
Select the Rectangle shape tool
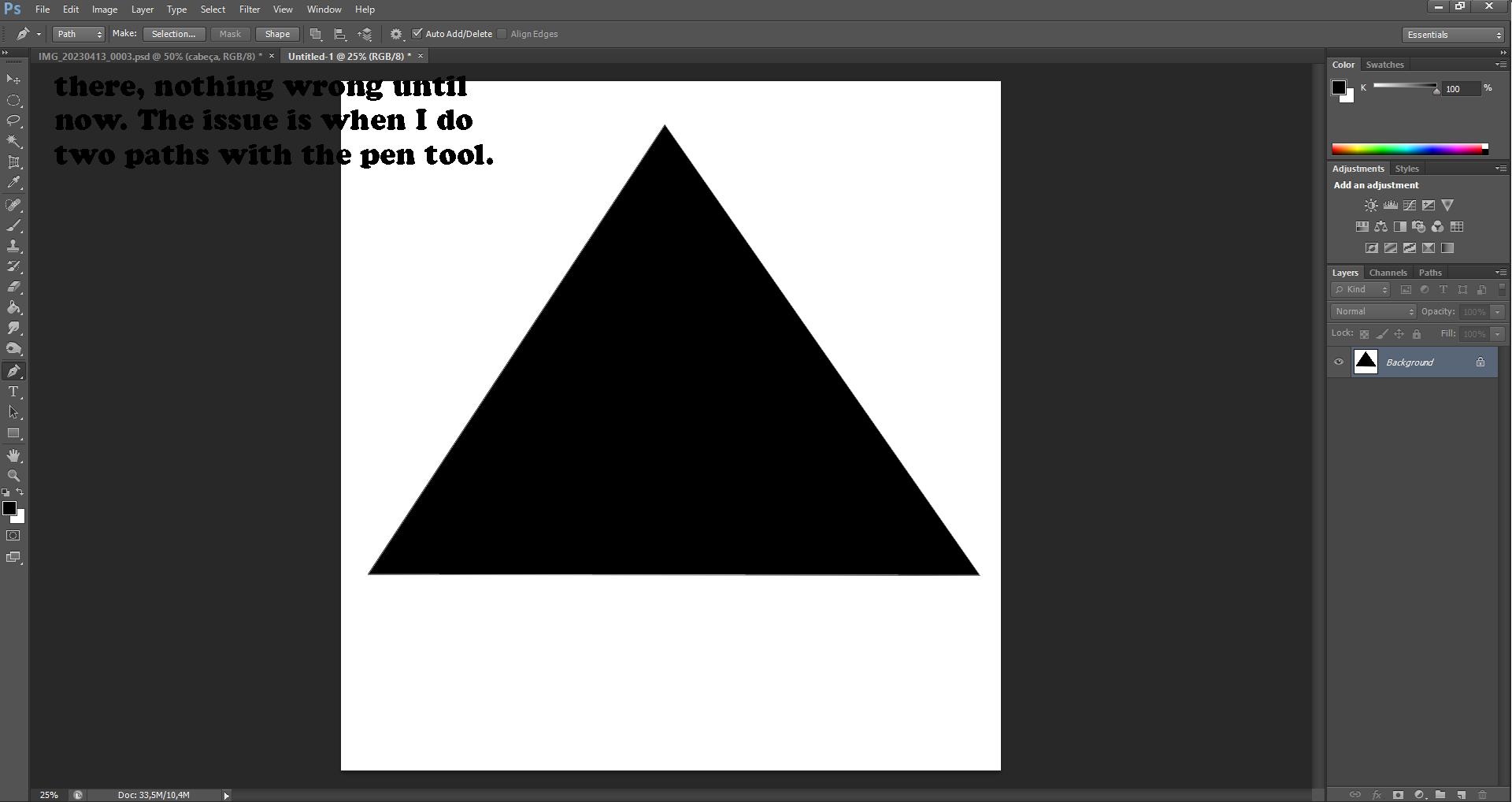tap(13, 433)
